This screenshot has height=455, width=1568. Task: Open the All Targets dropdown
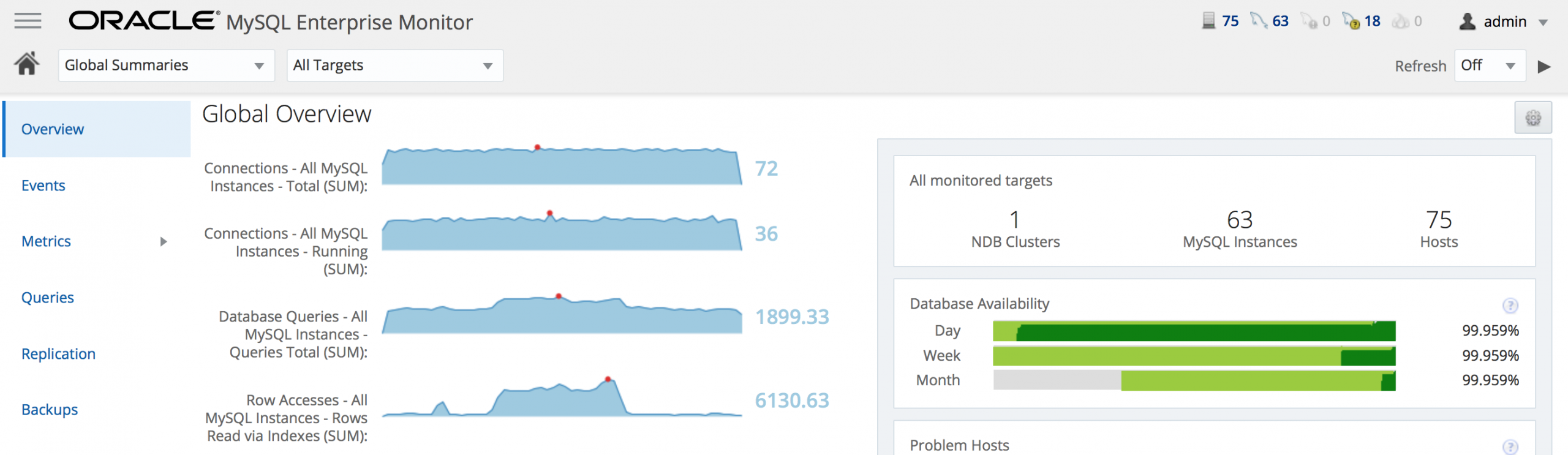(395, 66)
